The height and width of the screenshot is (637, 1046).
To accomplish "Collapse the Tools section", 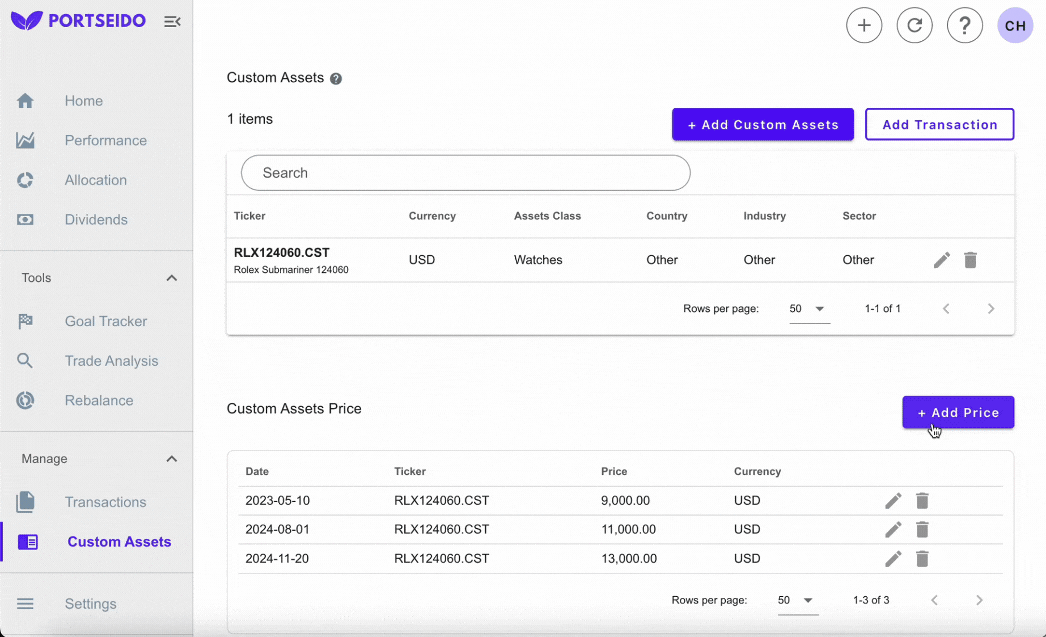I will pos(171,277).
